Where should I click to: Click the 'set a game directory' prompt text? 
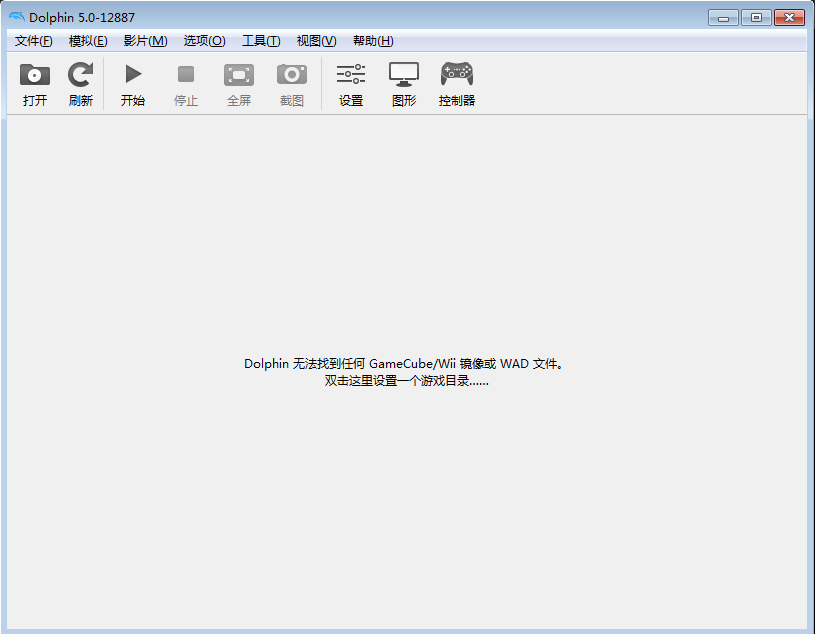click(x=407, y=381)
